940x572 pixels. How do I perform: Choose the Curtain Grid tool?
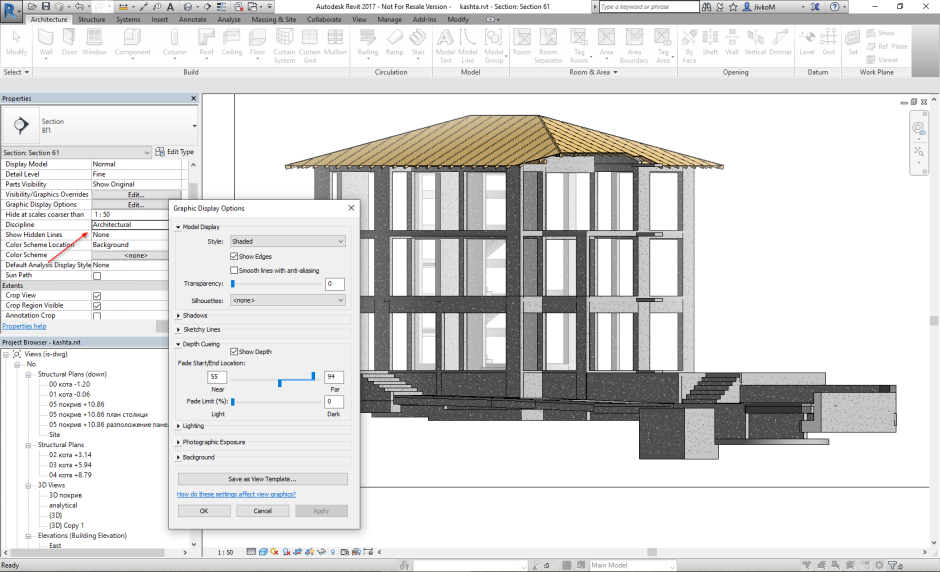309,46
